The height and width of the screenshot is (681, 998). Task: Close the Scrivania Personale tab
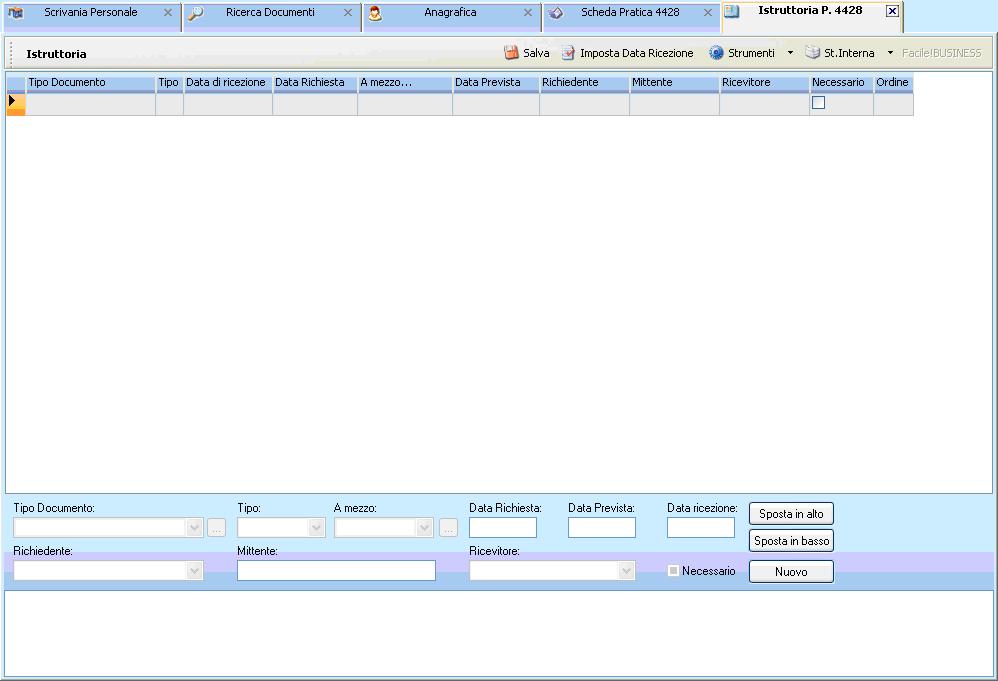[167, 12]
